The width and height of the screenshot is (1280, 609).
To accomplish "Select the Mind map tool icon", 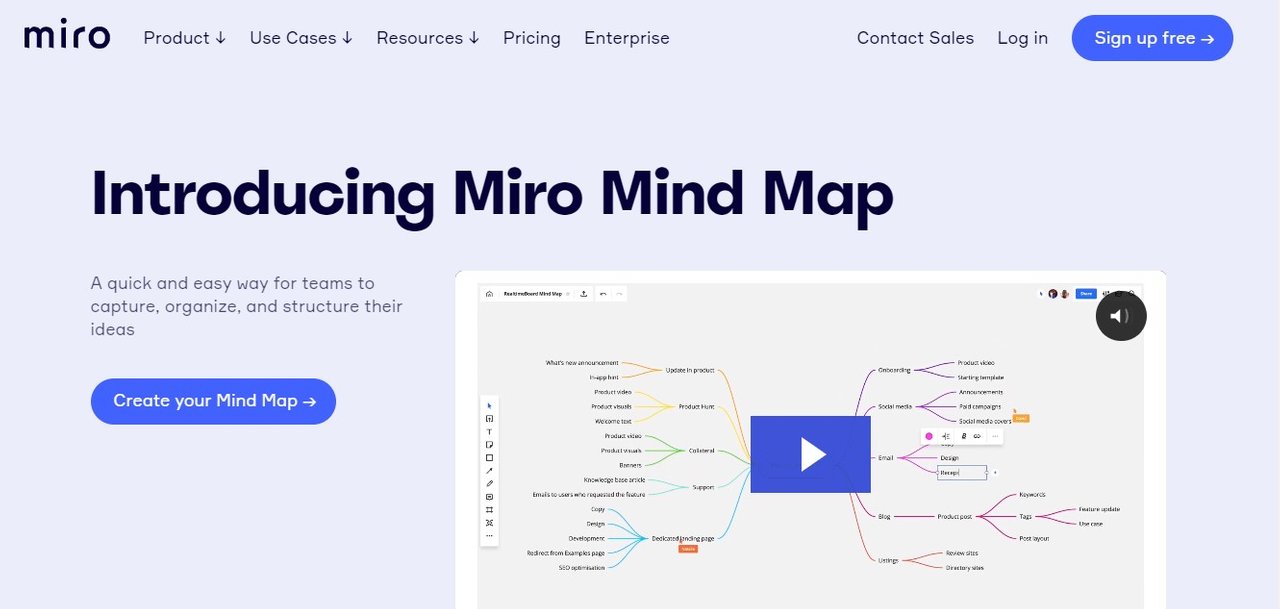I will coord(489,522).
